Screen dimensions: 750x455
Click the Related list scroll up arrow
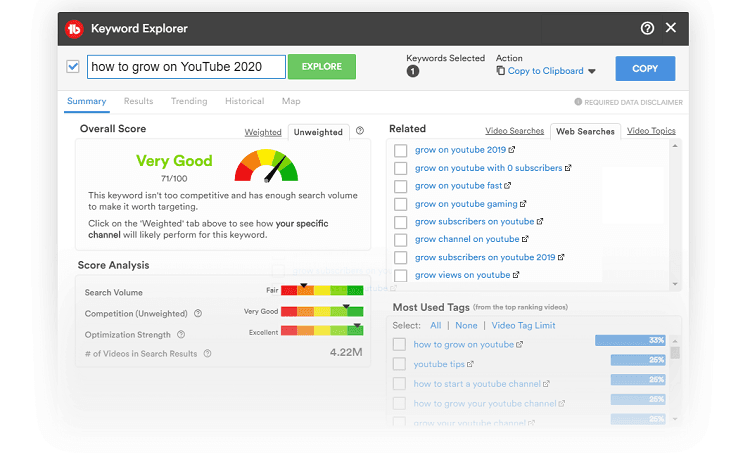[675, 146]
